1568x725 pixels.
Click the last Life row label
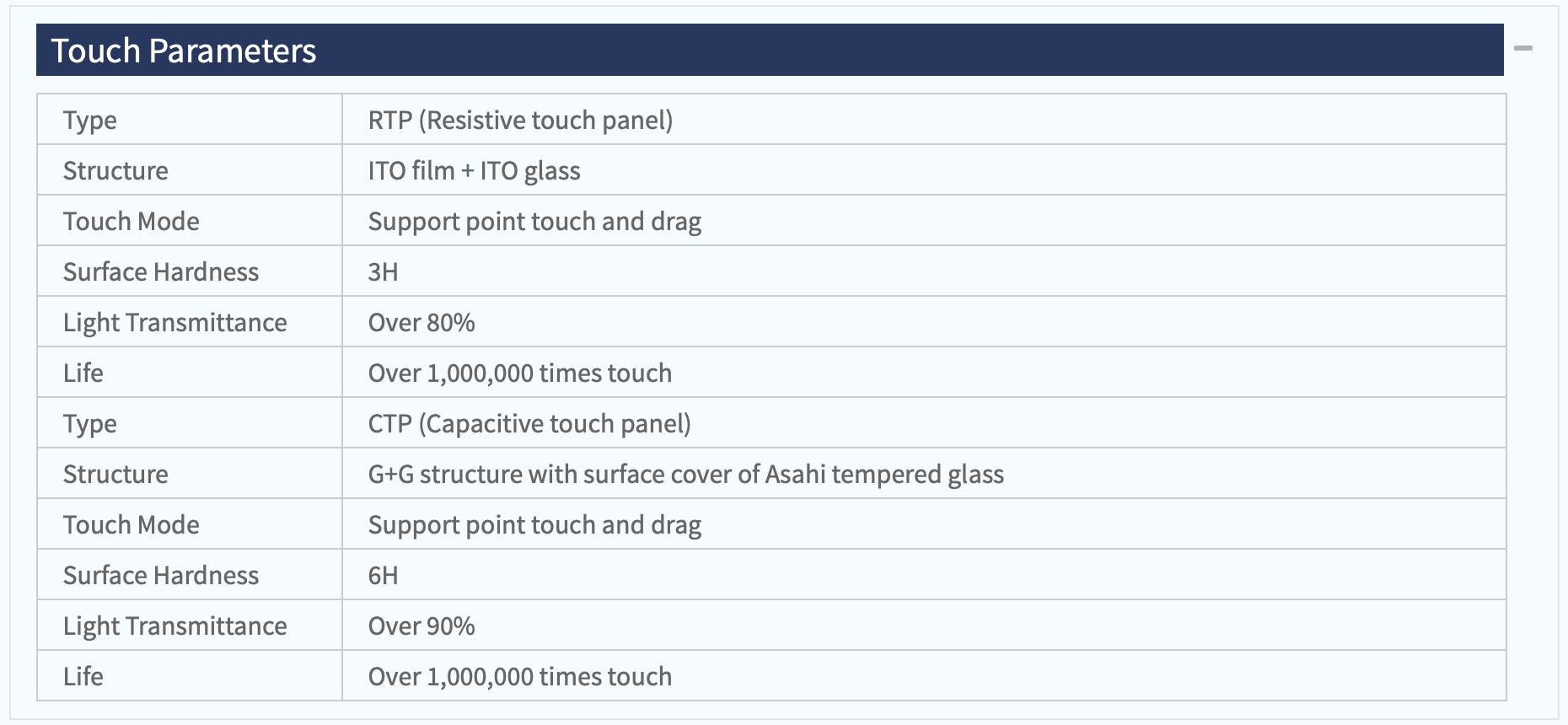point(83,676)
